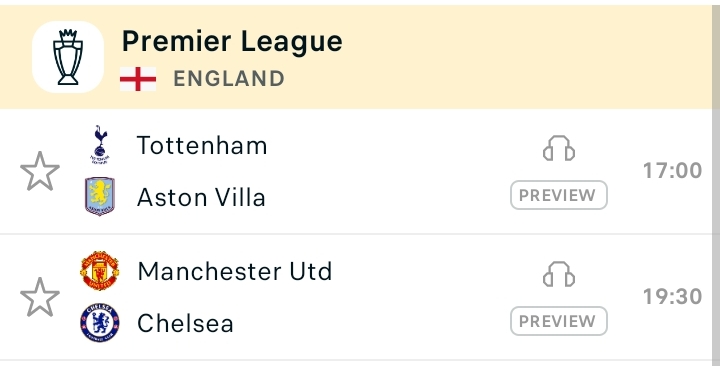Favorite the Tottenham vs Aston Villa match
Image resolution: width=720 pixels, height=366 pixels.
coord(40,171)
